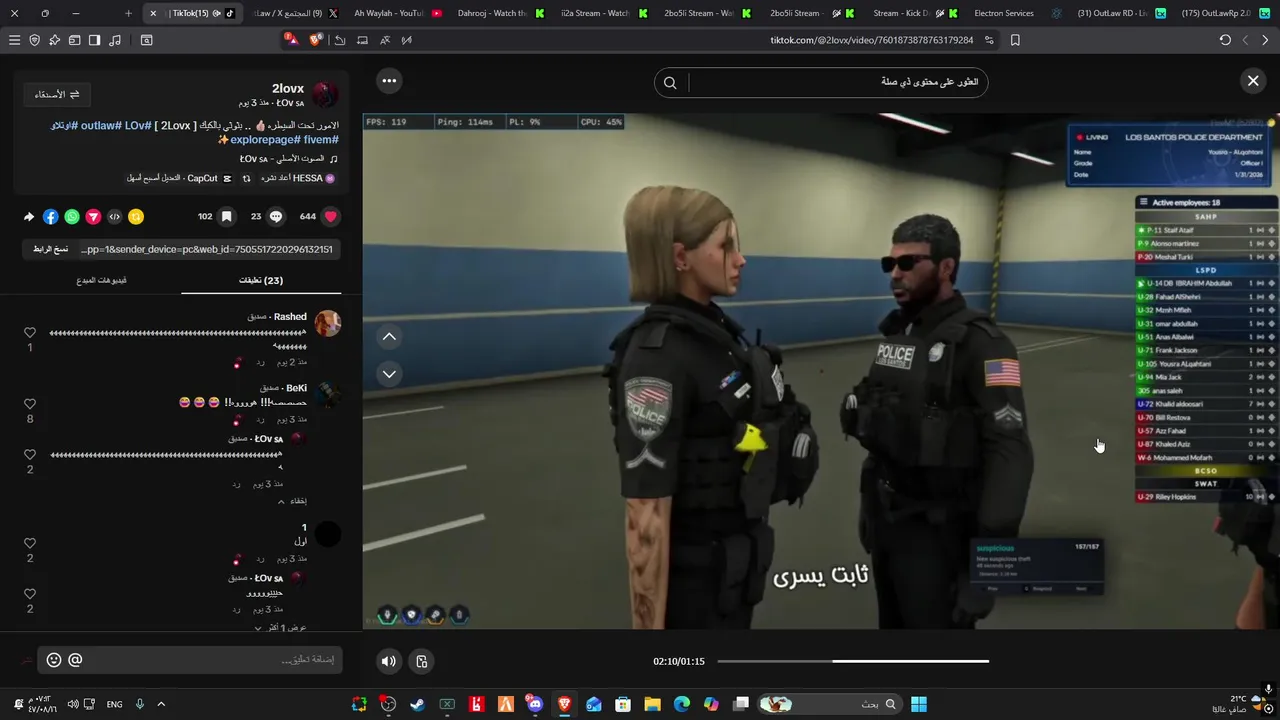1280x720 pixels.
Task: Seek on the video progress bar
Action: [x=853, y=661]
